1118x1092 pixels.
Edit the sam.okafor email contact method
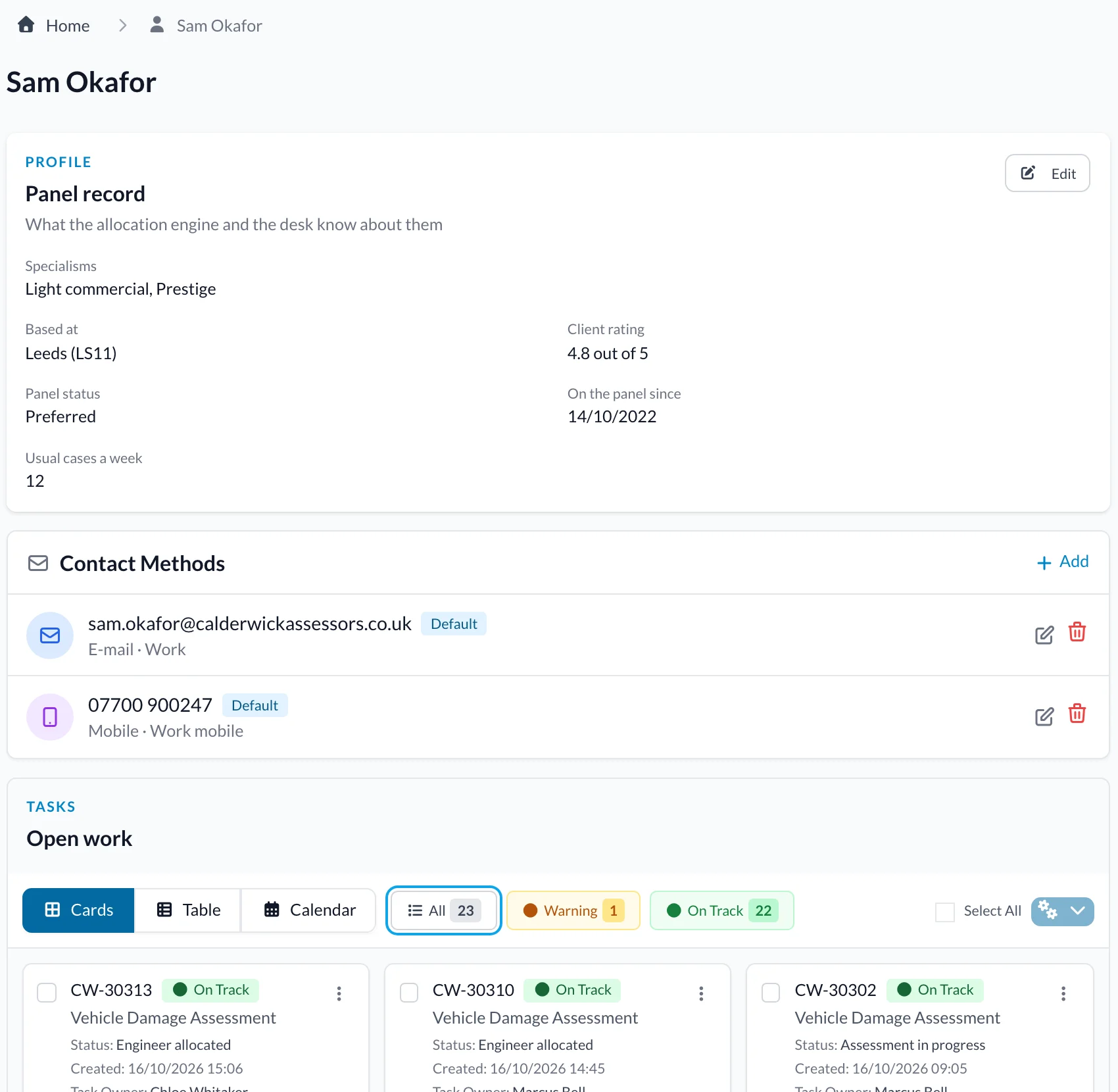tap(1044, 635)
